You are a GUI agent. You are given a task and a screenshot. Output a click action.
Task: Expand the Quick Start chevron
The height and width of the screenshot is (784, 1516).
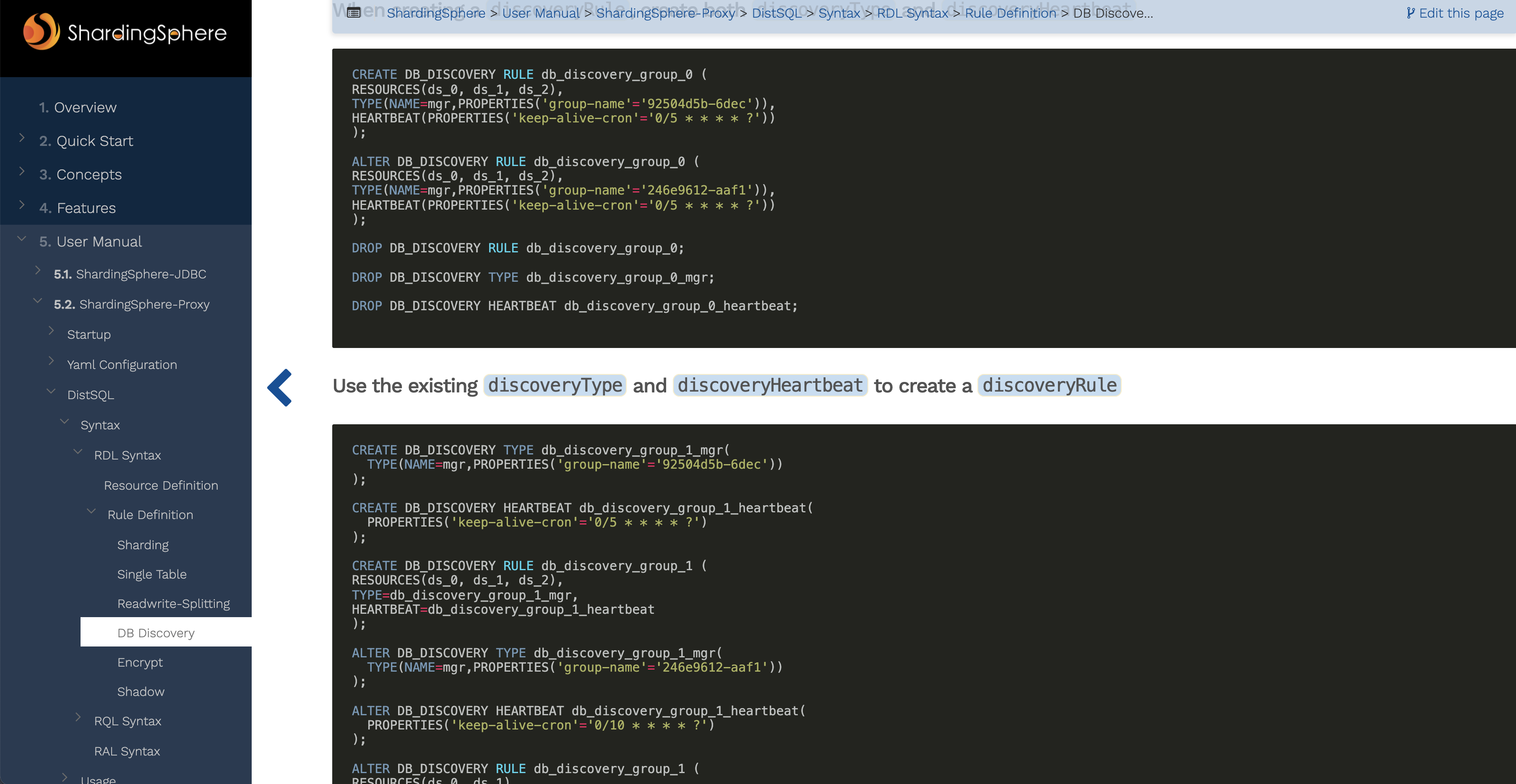pos(22,138)
